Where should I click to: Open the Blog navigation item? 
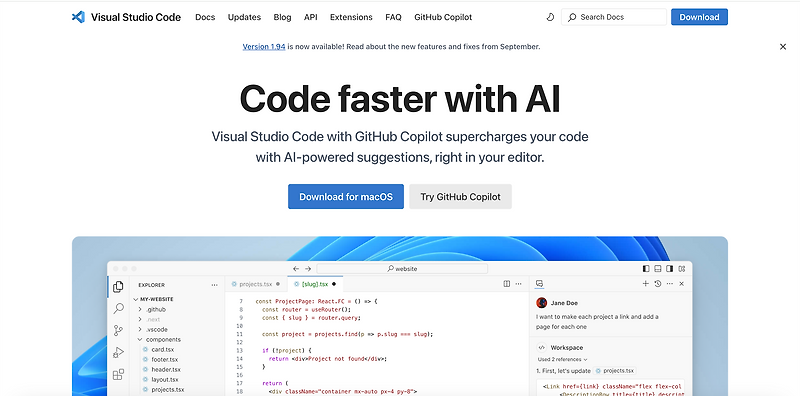coord(282,17)
